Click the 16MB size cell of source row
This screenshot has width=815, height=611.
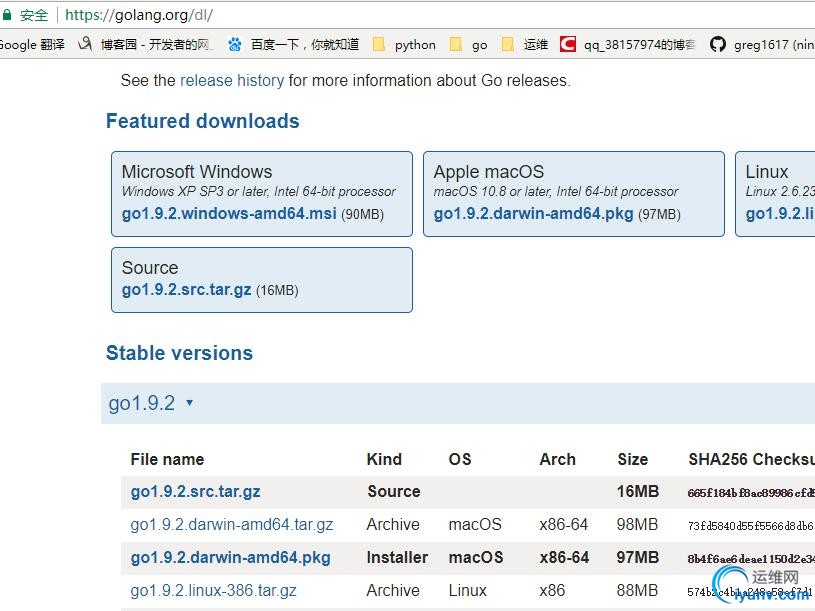point(638,492)
